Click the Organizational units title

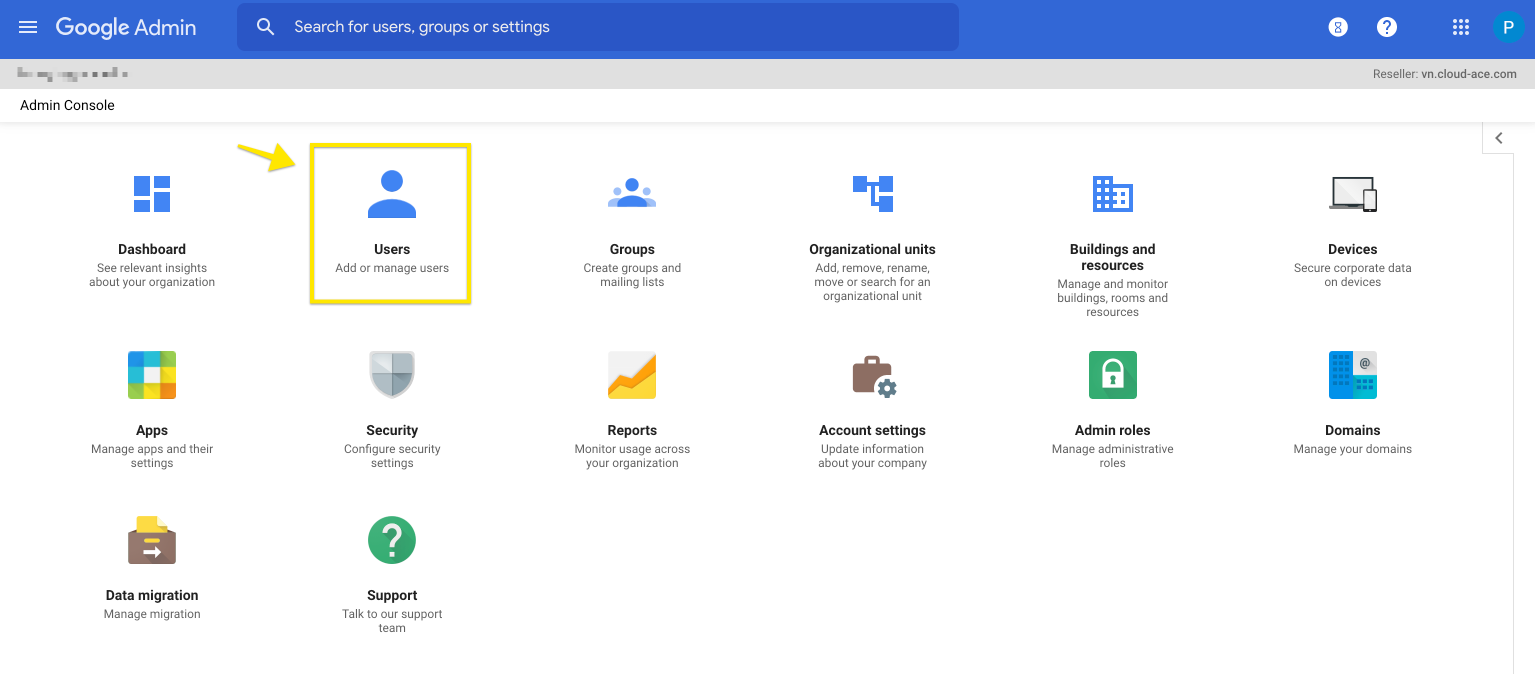coord(873,249)
